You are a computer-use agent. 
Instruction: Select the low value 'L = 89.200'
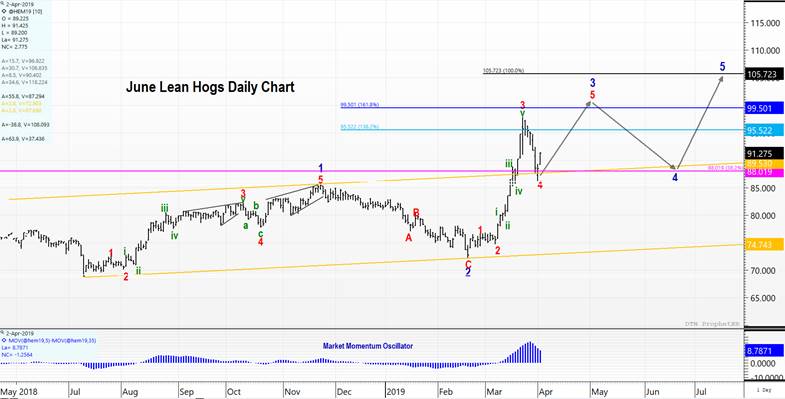(14, 32)
